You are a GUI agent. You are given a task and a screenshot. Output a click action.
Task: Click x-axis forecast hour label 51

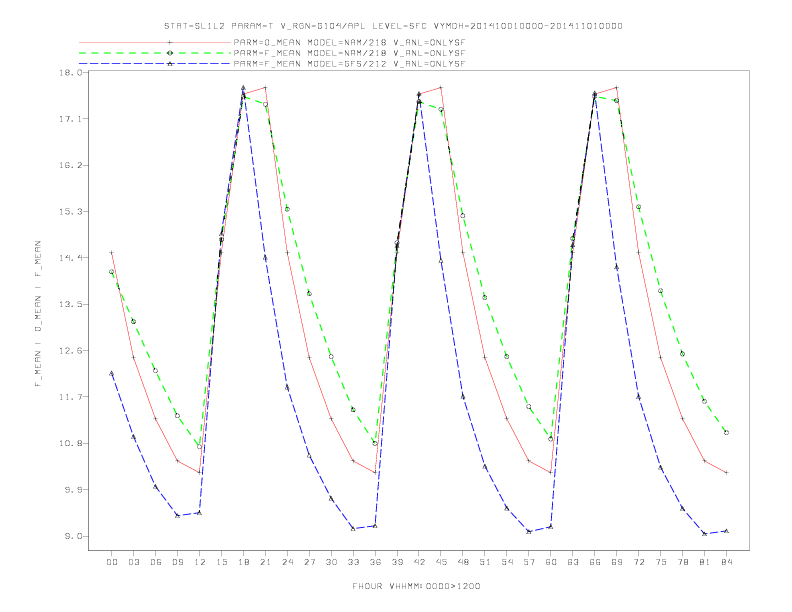[485, 562]
